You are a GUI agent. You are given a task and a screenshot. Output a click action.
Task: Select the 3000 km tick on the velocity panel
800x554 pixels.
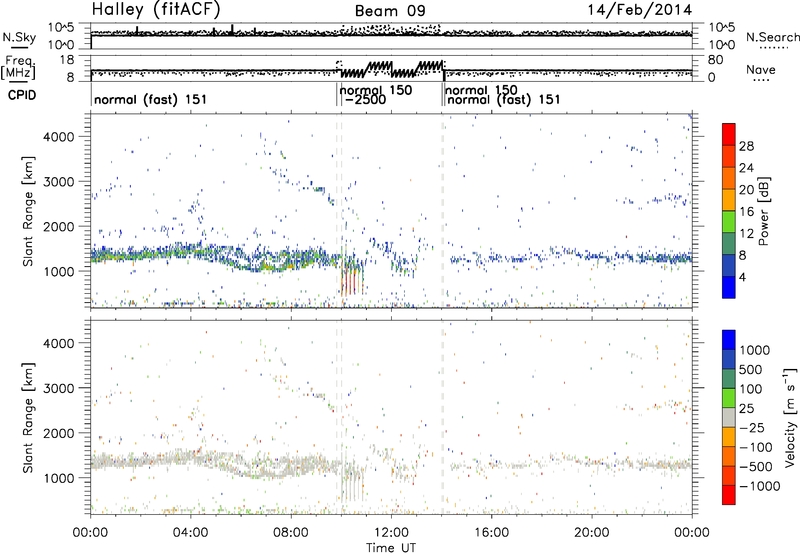click(x=58, y=388)
